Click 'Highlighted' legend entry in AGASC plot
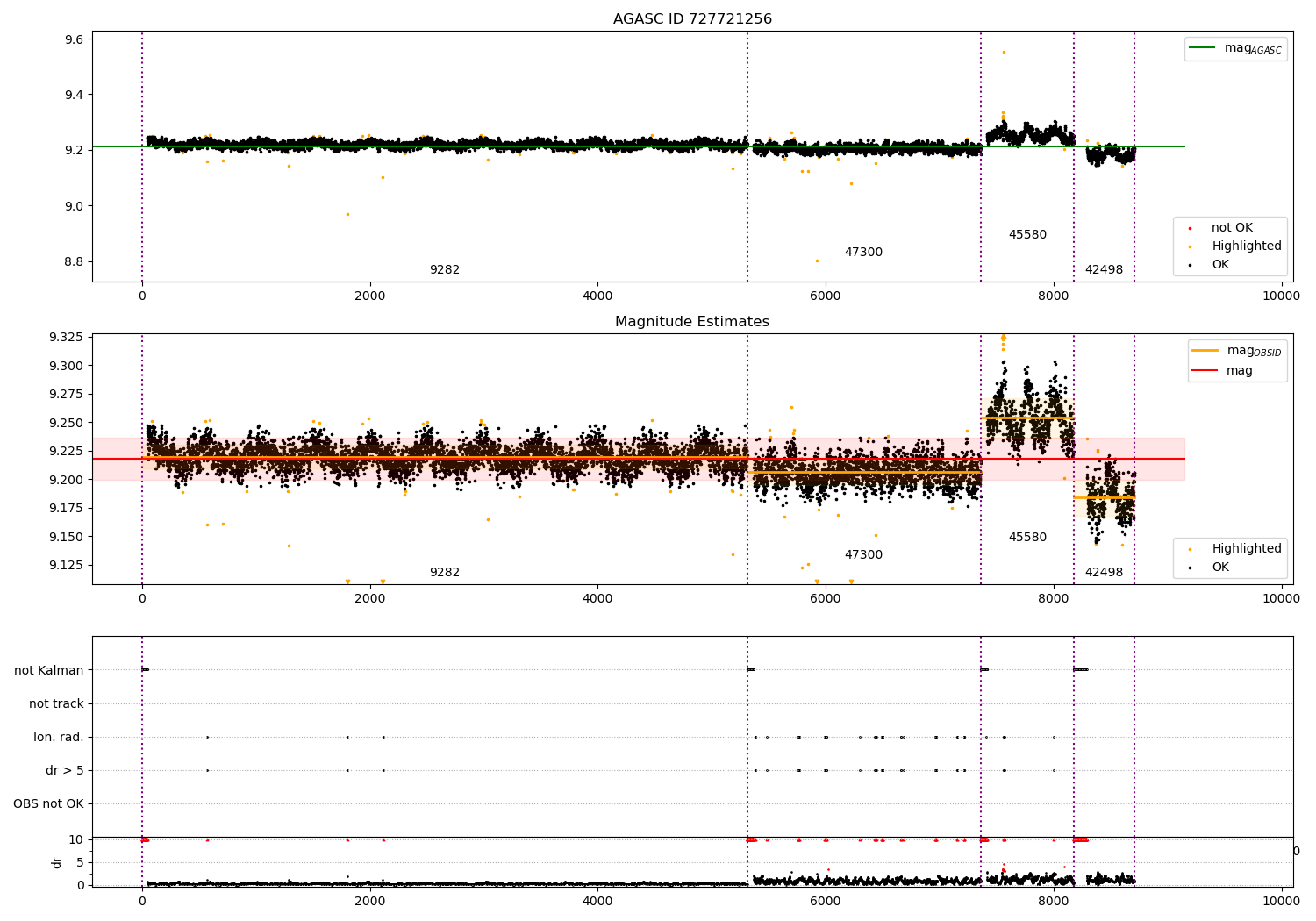Image resolution: width=1316 pixels, height=921 pixels. pyautogui.click(x=1236, y=246)
